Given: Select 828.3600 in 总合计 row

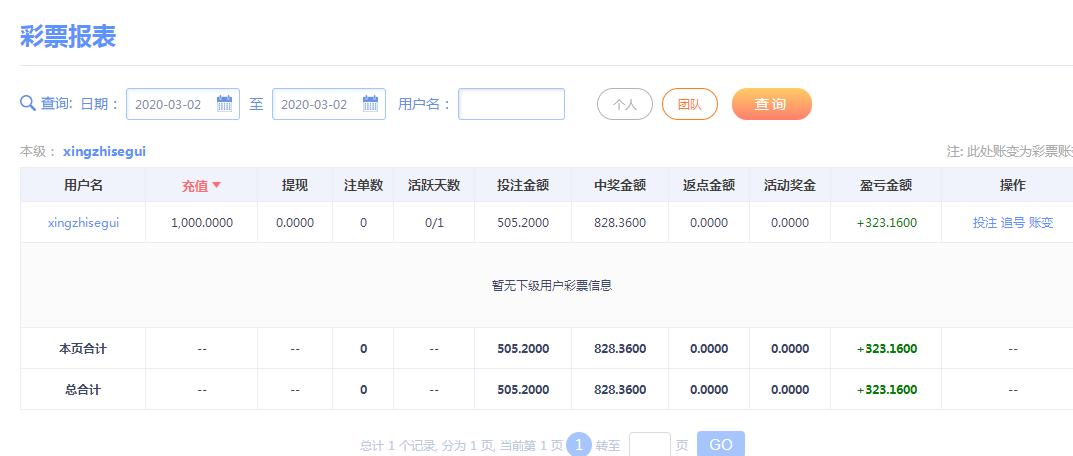Looking at the screenshot, I should point(620,390).
